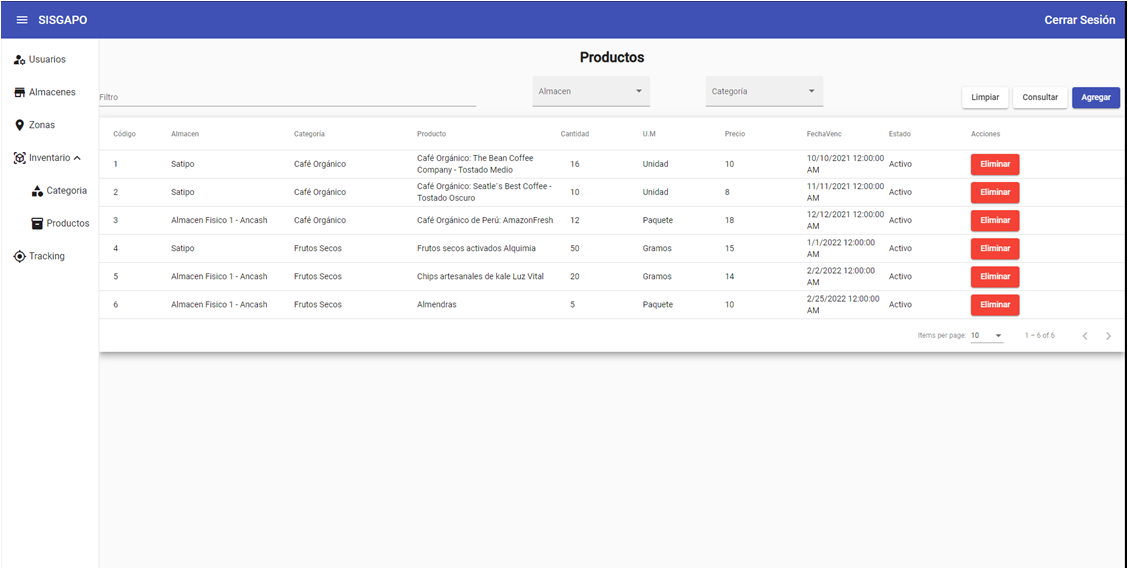This screenshot has height=569, width=1128.
Task: Click the Usuarios icon in the sidebar
Action: click(19, 60)
